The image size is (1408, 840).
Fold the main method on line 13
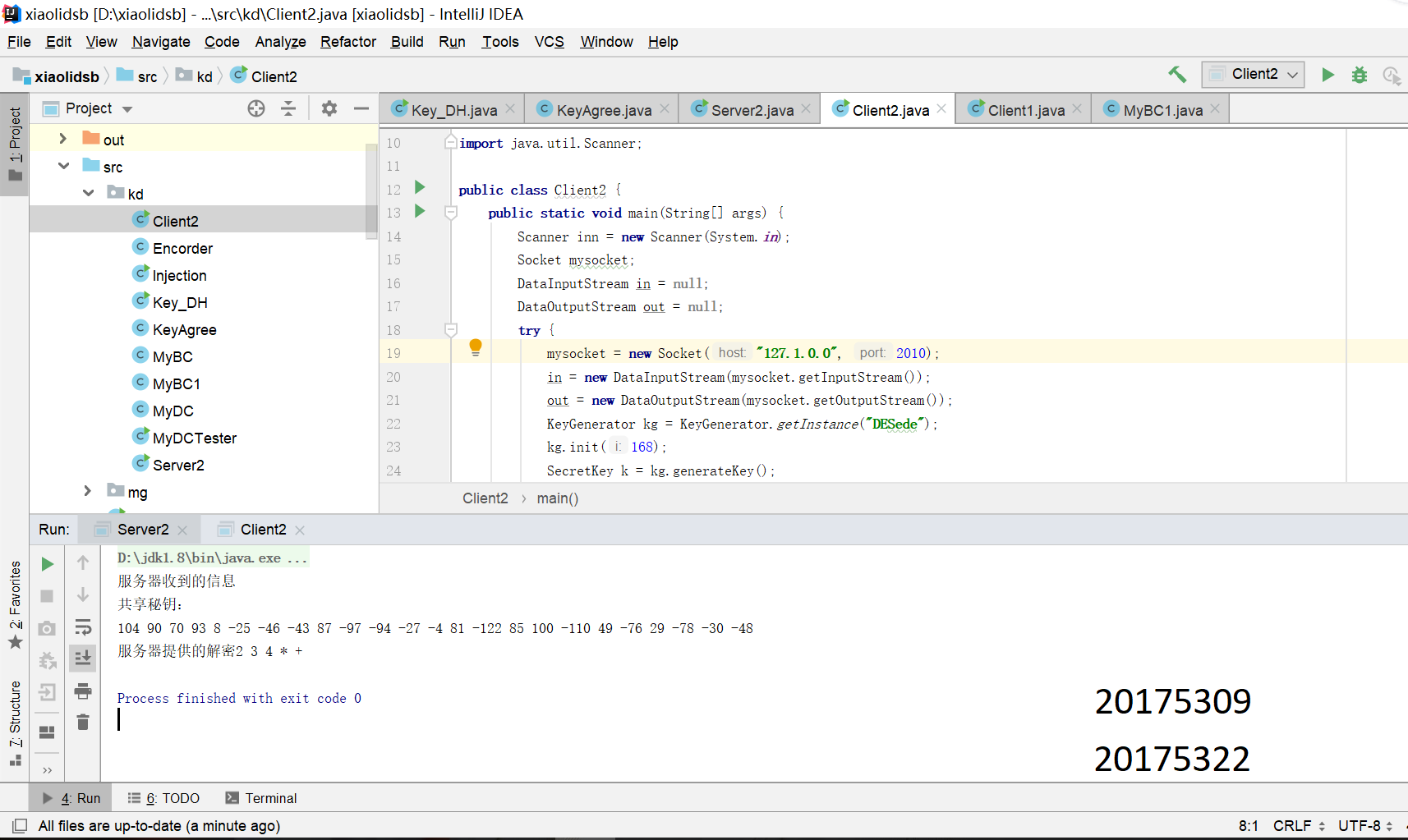(450, 213)
